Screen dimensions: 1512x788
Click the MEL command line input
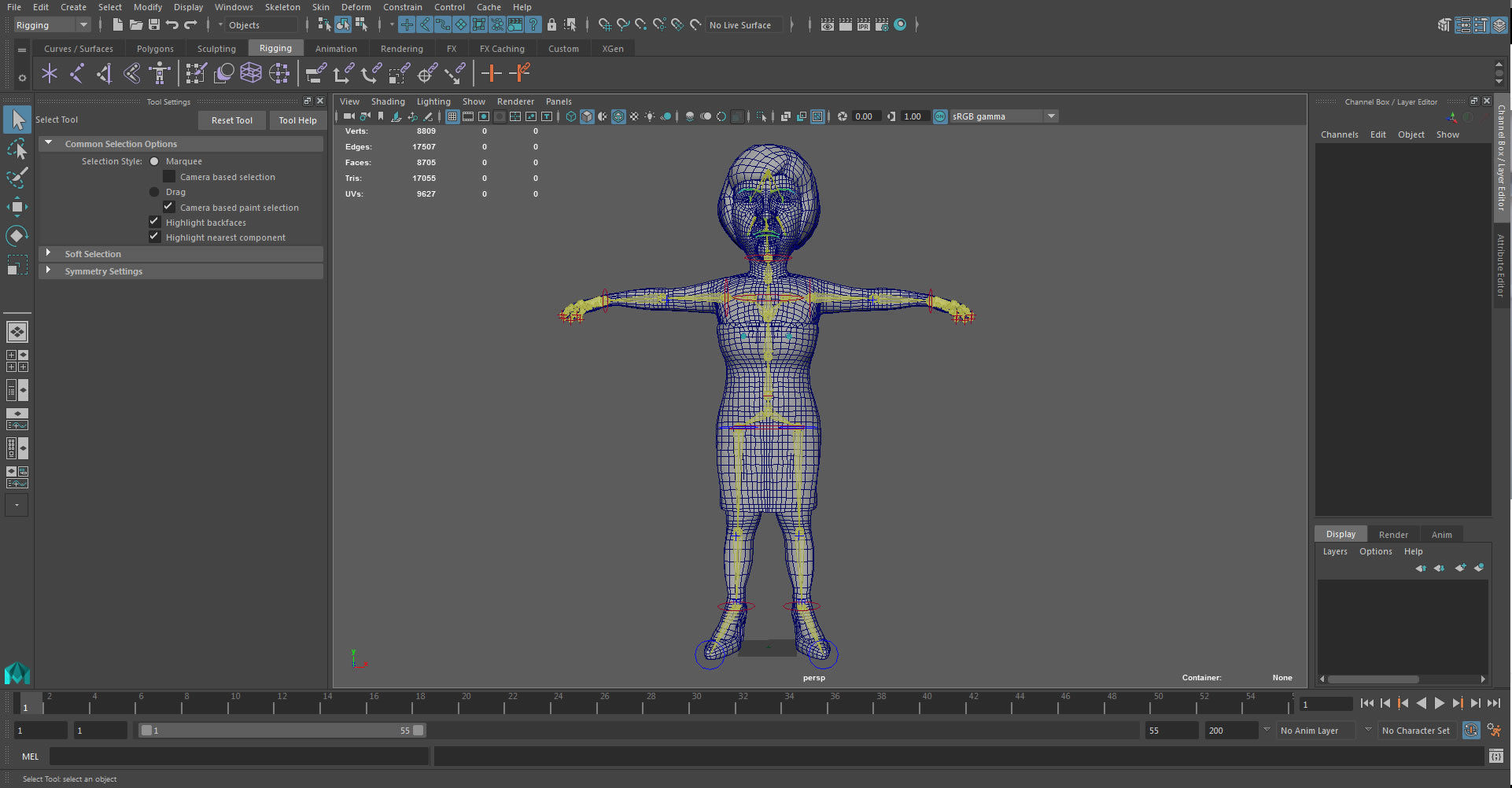coord(239,757)
